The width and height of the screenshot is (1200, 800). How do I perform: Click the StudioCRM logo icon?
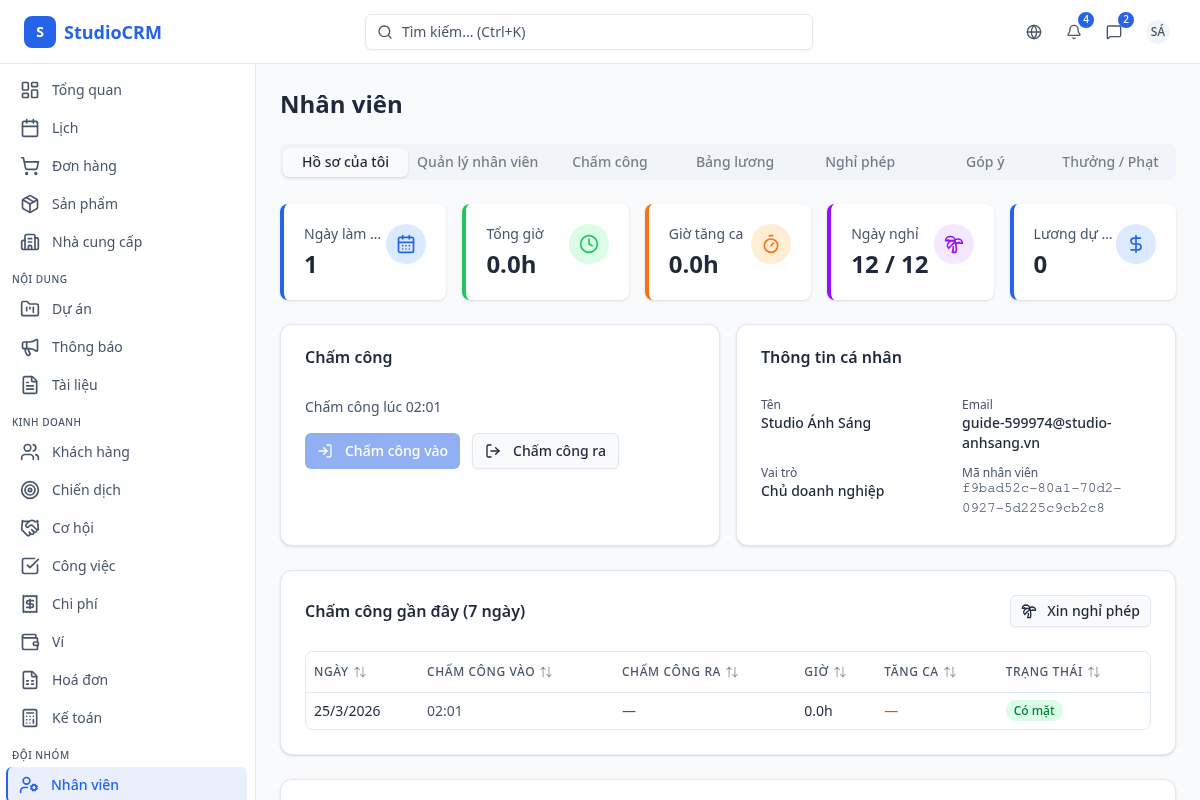click(x=40, y=32)
